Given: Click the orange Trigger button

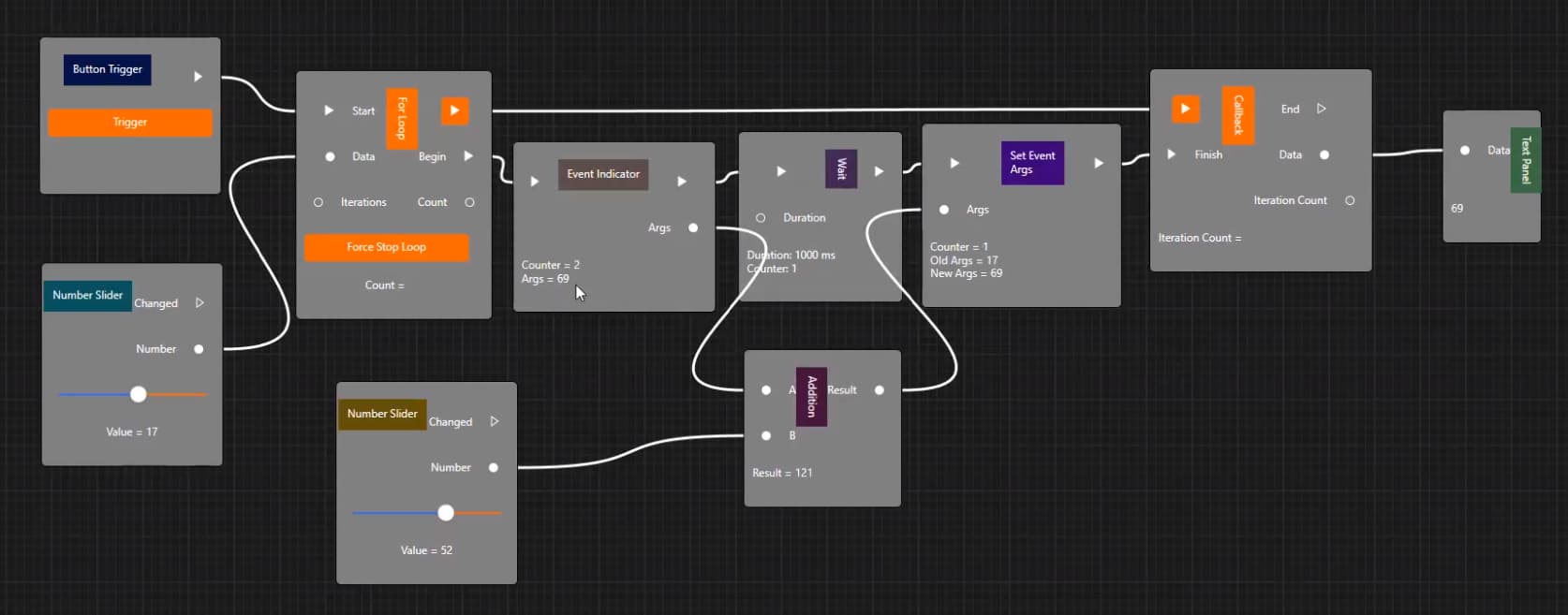Looking at the screenshot, I should 130,123.
